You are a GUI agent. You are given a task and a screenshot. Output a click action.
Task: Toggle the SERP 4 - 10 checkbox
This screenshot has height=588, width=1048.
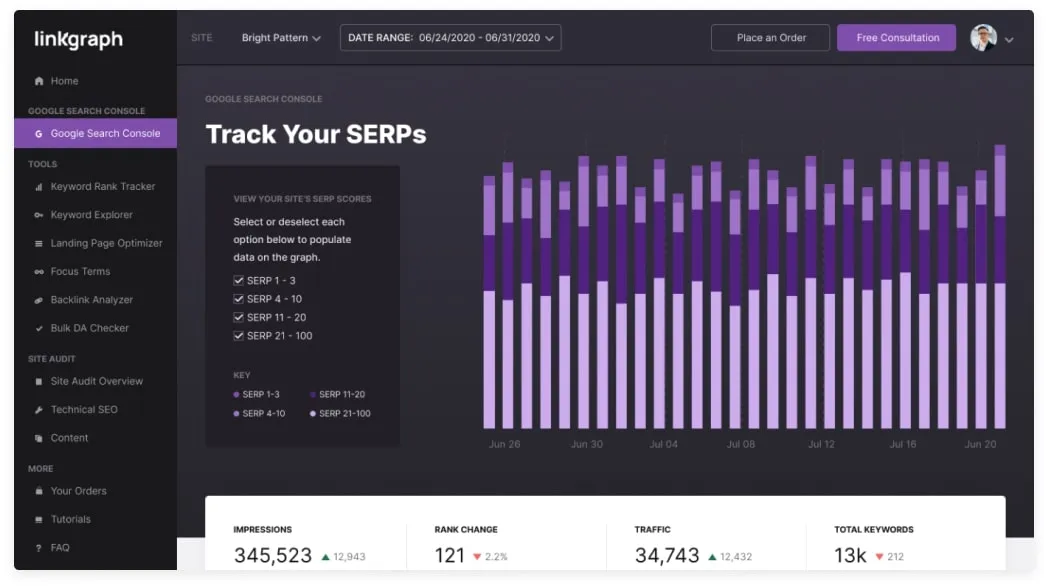pyautogui.click(x=239, y=299)
